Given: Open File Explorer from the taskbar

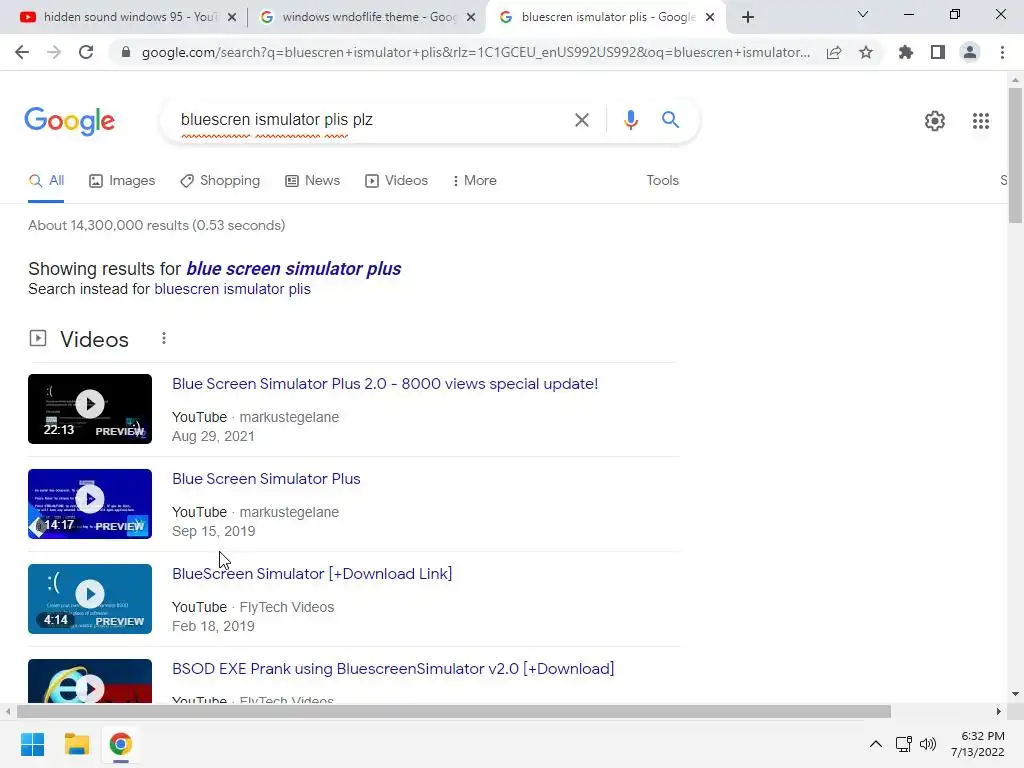Looking at the screenshot, I should tap(76, 744).
